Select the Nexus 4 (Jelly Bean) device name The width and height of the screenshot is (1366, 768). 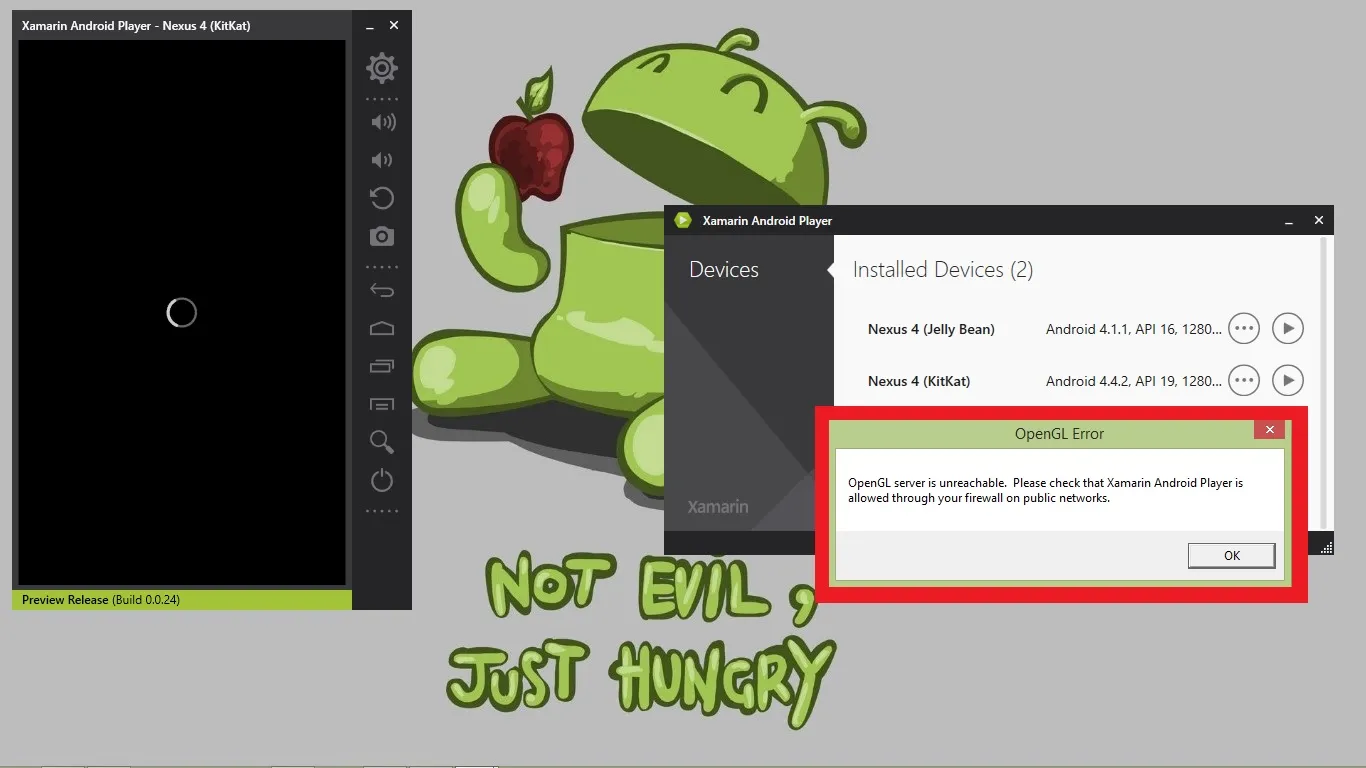click(x=931, y=329)
